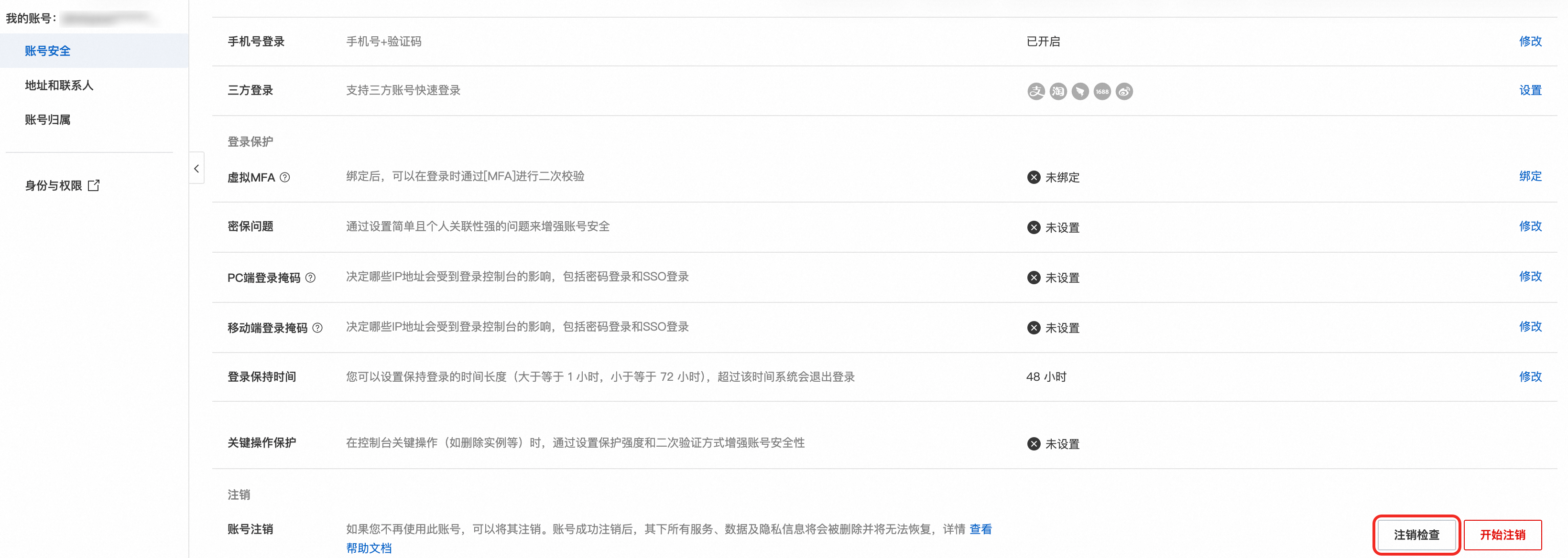
Task: Click the 登录保护 section heading
Action: pyautogui.click(x=250, y=142)
